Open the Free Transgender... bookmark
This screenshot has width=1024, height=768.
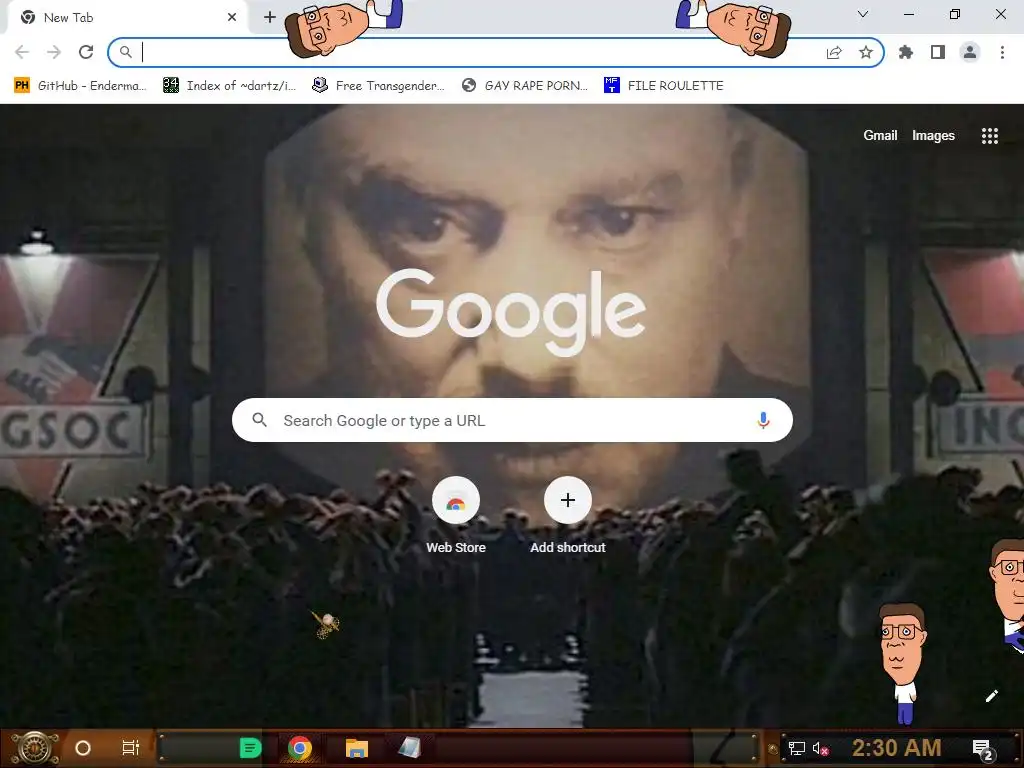click(378, 86)
